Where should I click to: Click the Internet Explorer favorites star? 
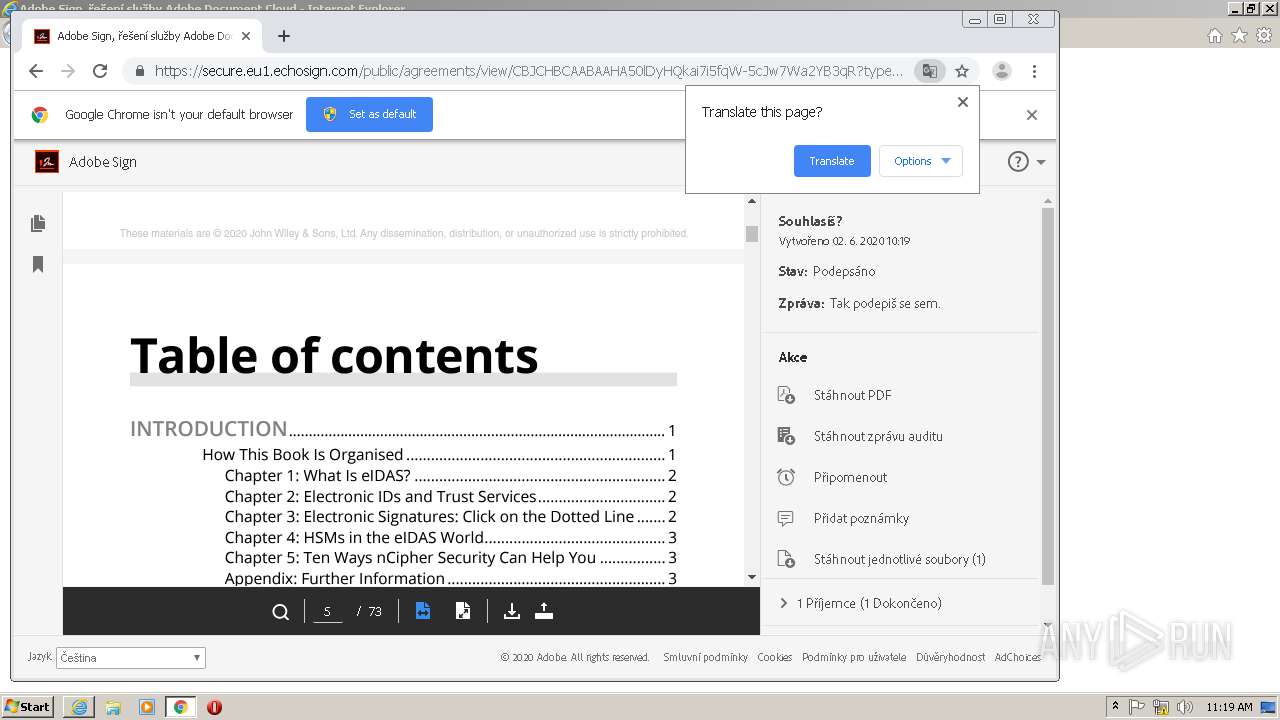tap(1239, 36)
